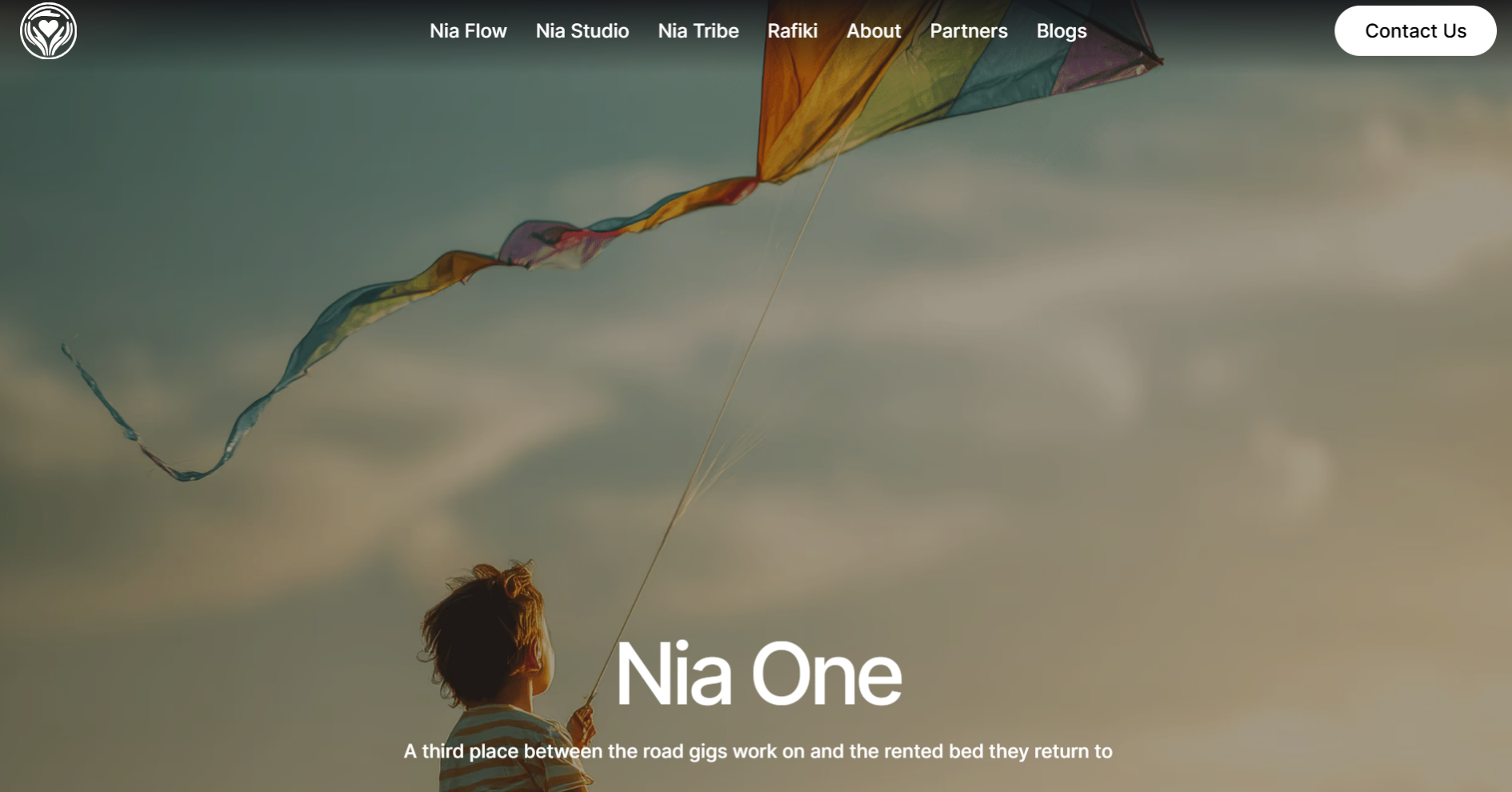
Task: Click the Contact Us button
Action: pyautogui.click(x=1415, y=31)
